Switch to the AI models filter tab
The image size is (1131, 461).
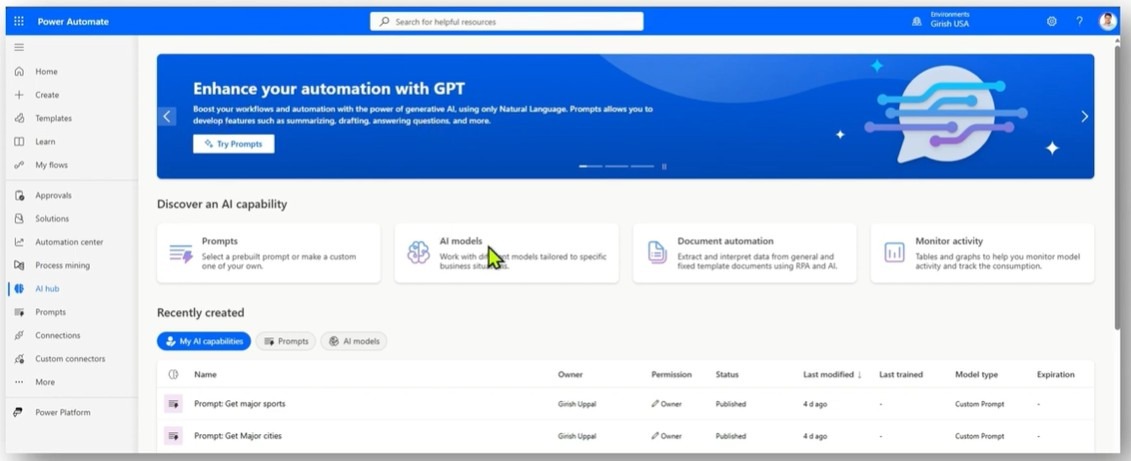tap(354, 341)
